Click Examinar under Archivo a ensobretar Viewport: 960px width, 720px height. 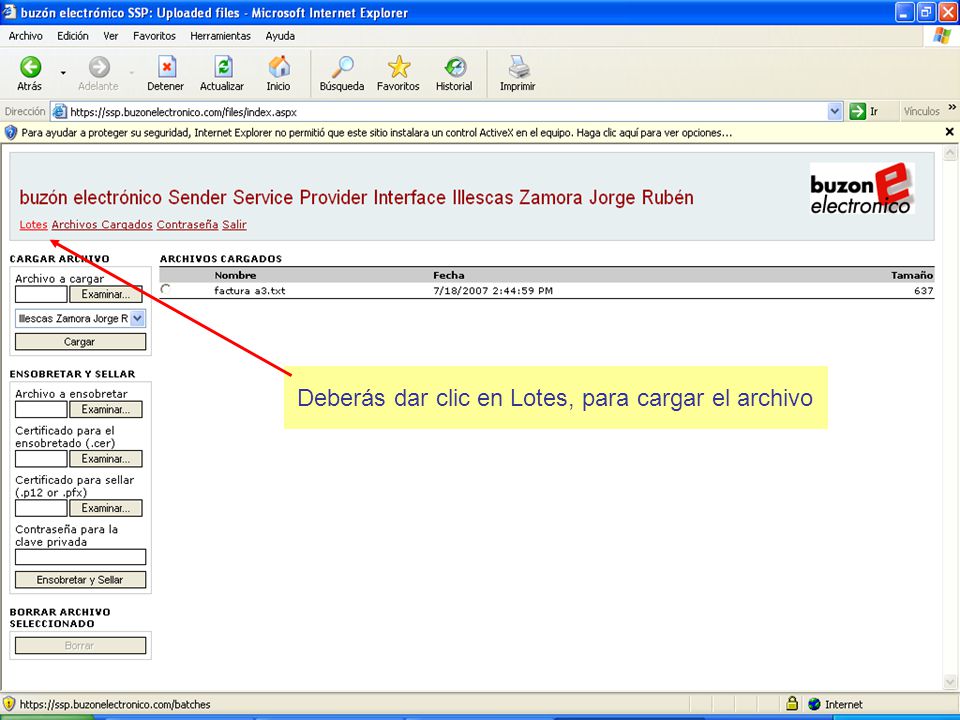(x=106, y=410)
